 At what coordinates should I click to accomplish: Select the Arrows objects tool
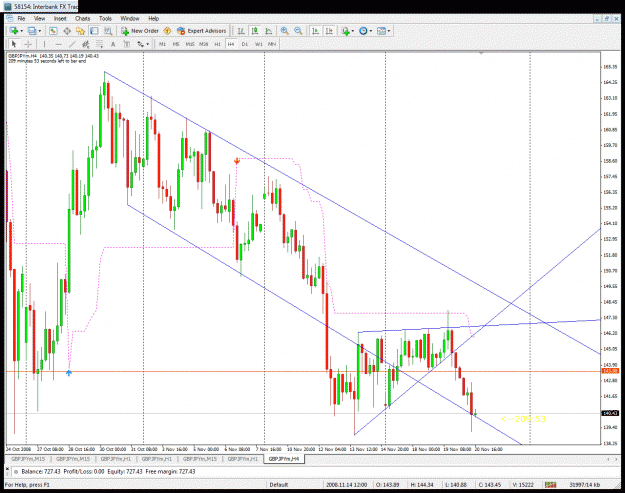140,44
